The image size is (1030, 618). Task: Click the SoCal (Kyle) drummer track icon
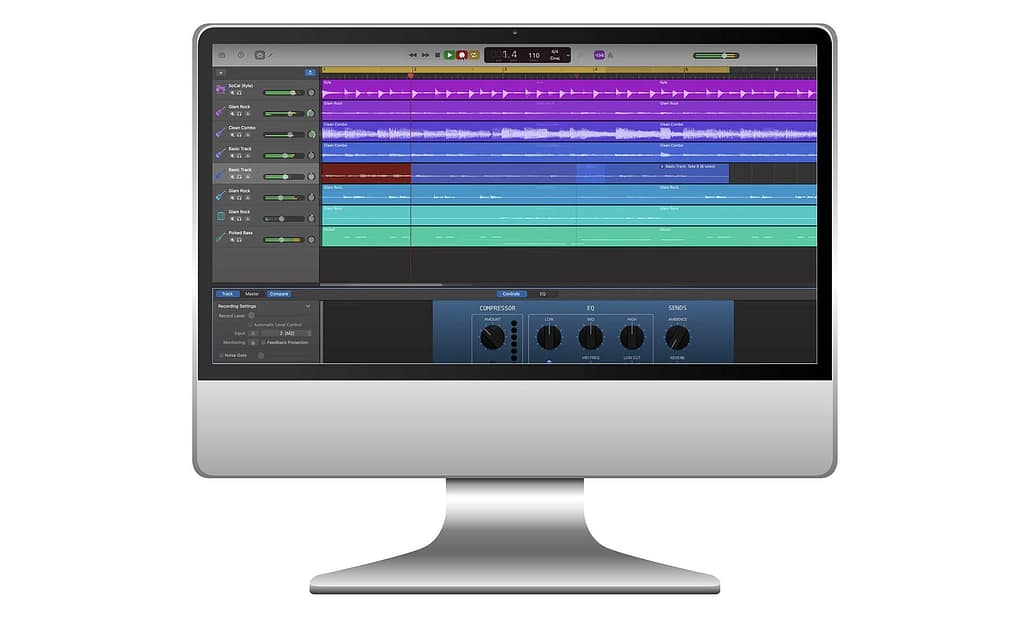(220, 89)
